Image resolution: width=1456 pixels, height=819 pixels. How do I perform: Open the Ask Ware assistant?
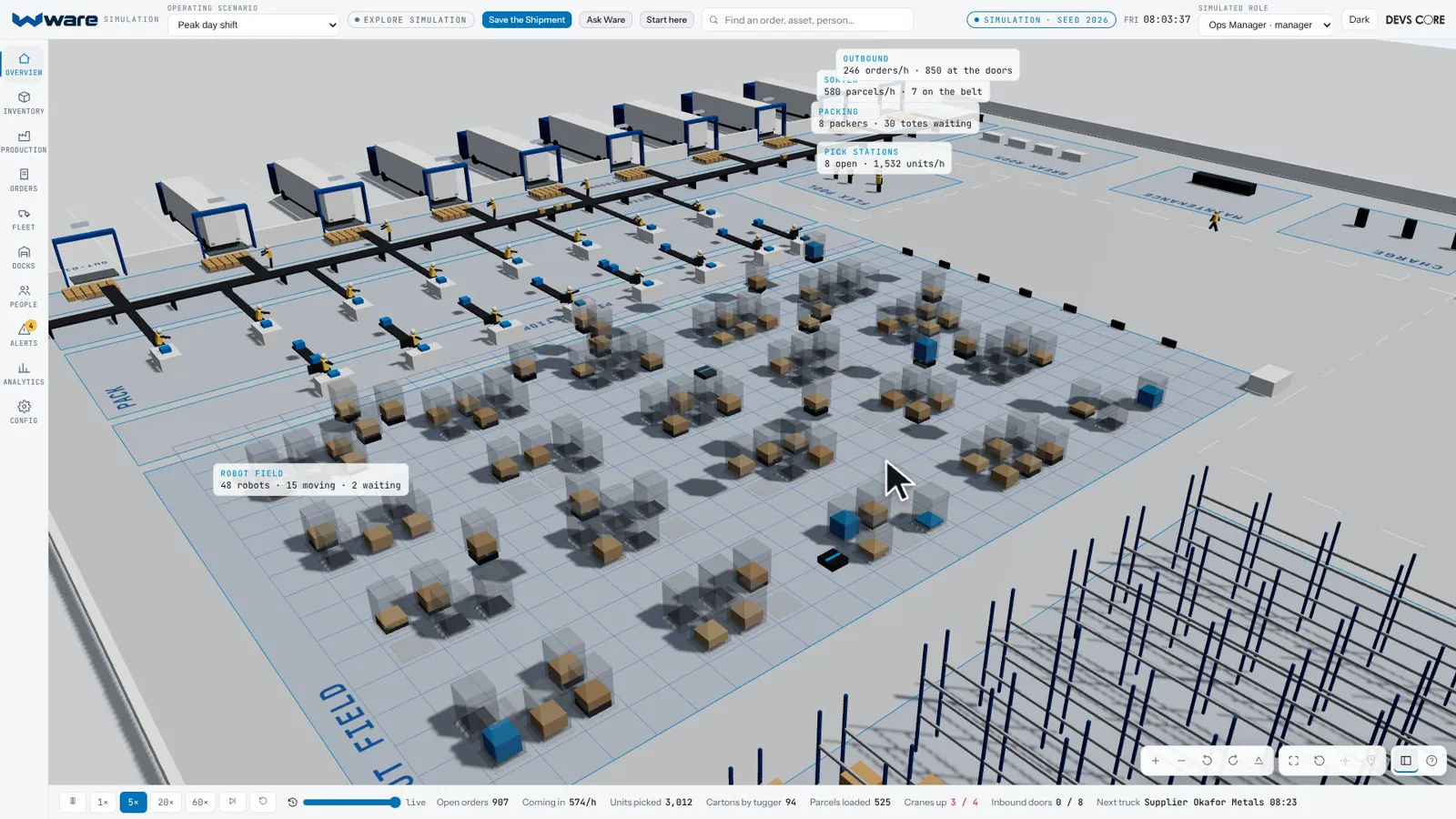tap(606, 20)
